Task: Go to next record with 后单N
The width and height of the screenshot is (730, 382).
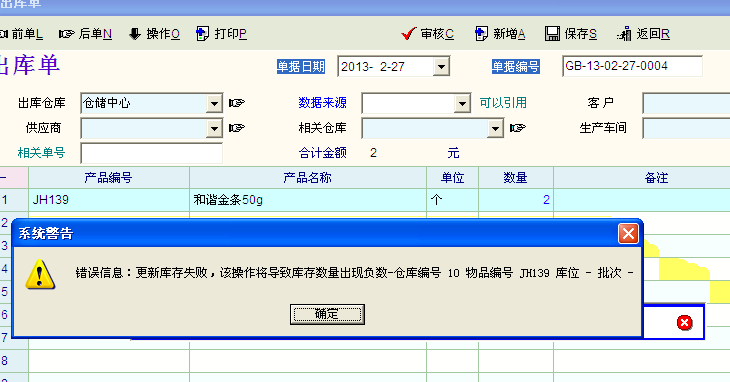Action: (x=85, y=34)
